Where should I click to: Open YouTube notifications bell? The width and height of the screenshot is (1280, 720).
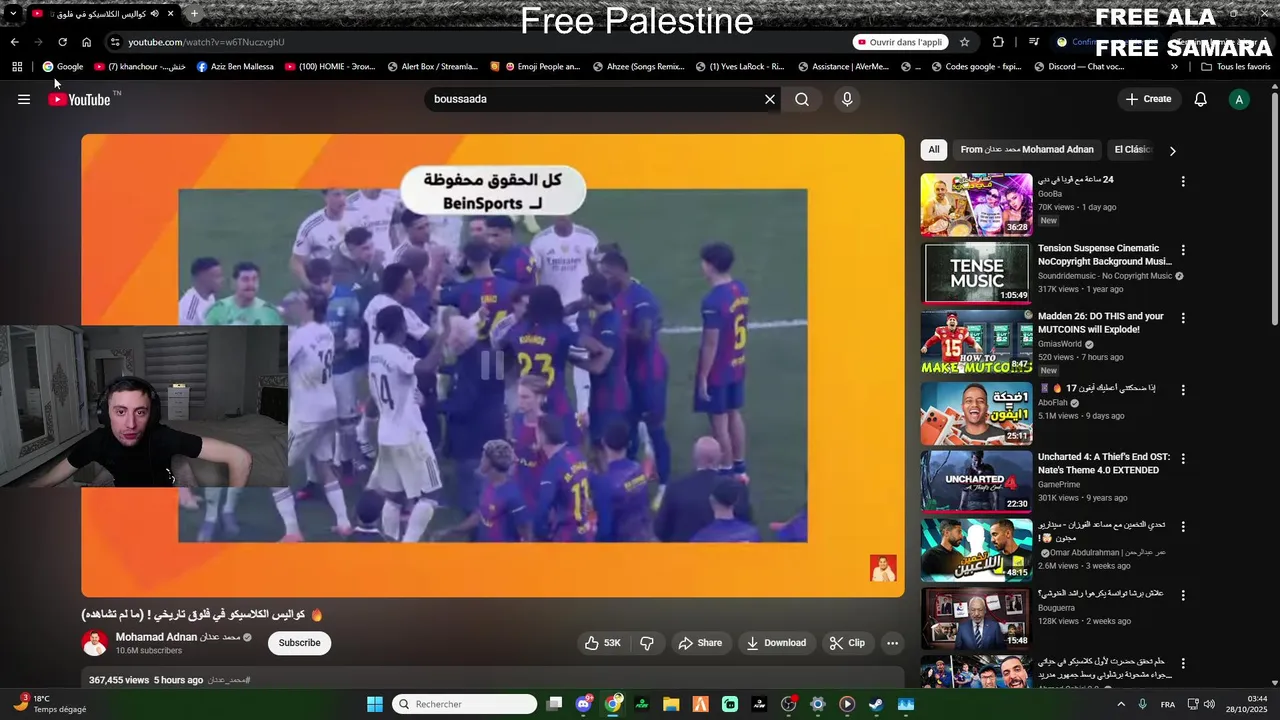tap(1201, 99)
